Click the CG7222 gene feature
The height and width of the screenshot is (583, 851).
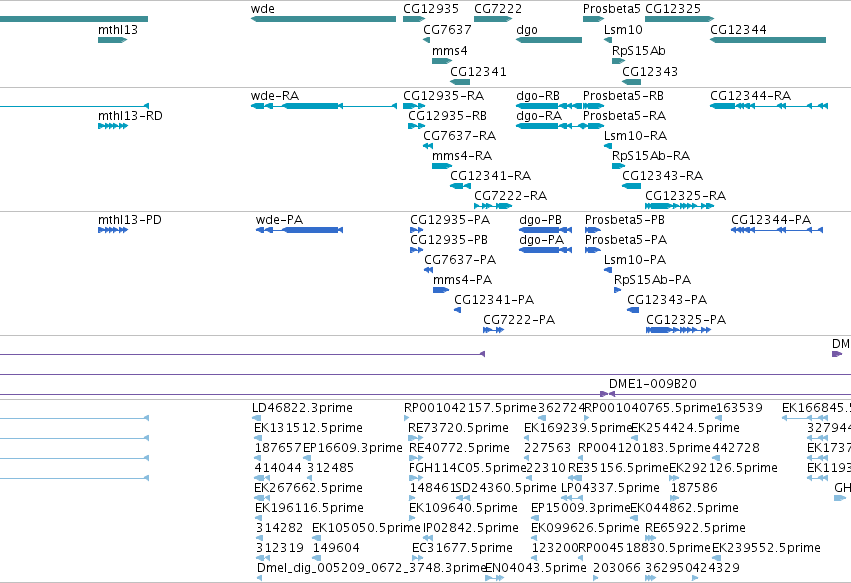493,19
